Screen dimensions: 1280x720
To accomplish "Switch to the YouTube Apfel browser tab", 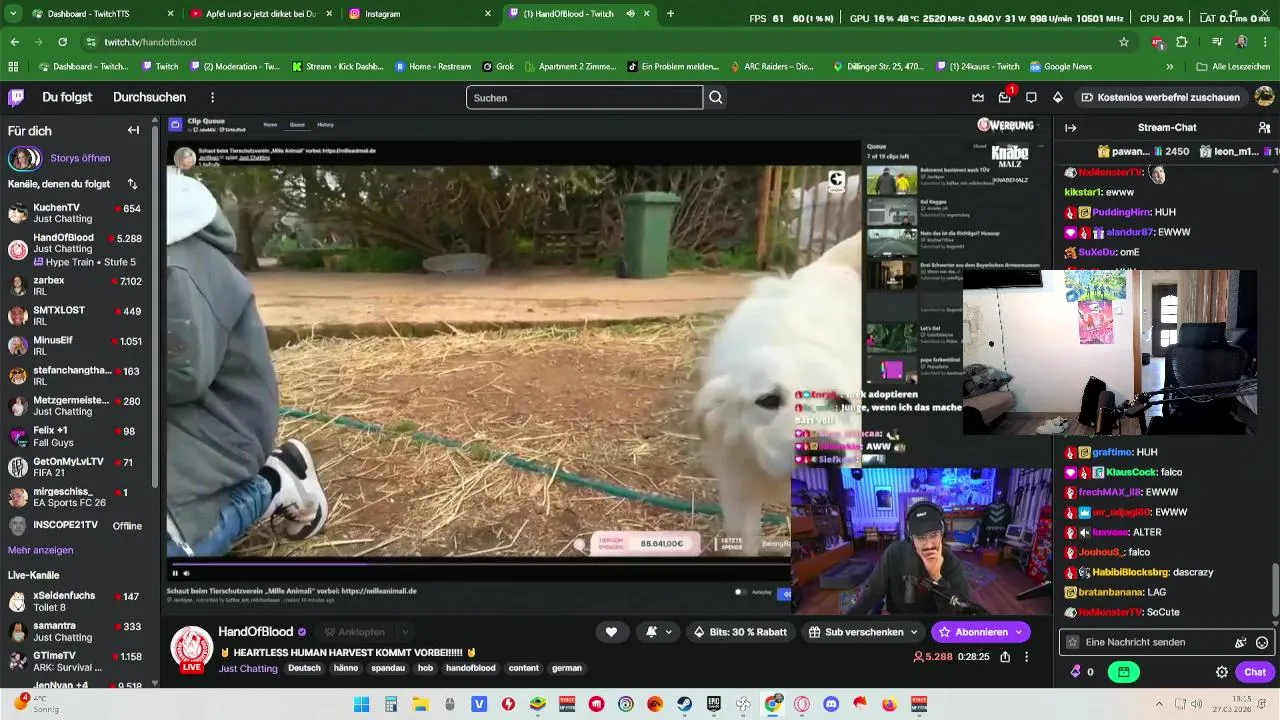I will [x=262, y=14].
